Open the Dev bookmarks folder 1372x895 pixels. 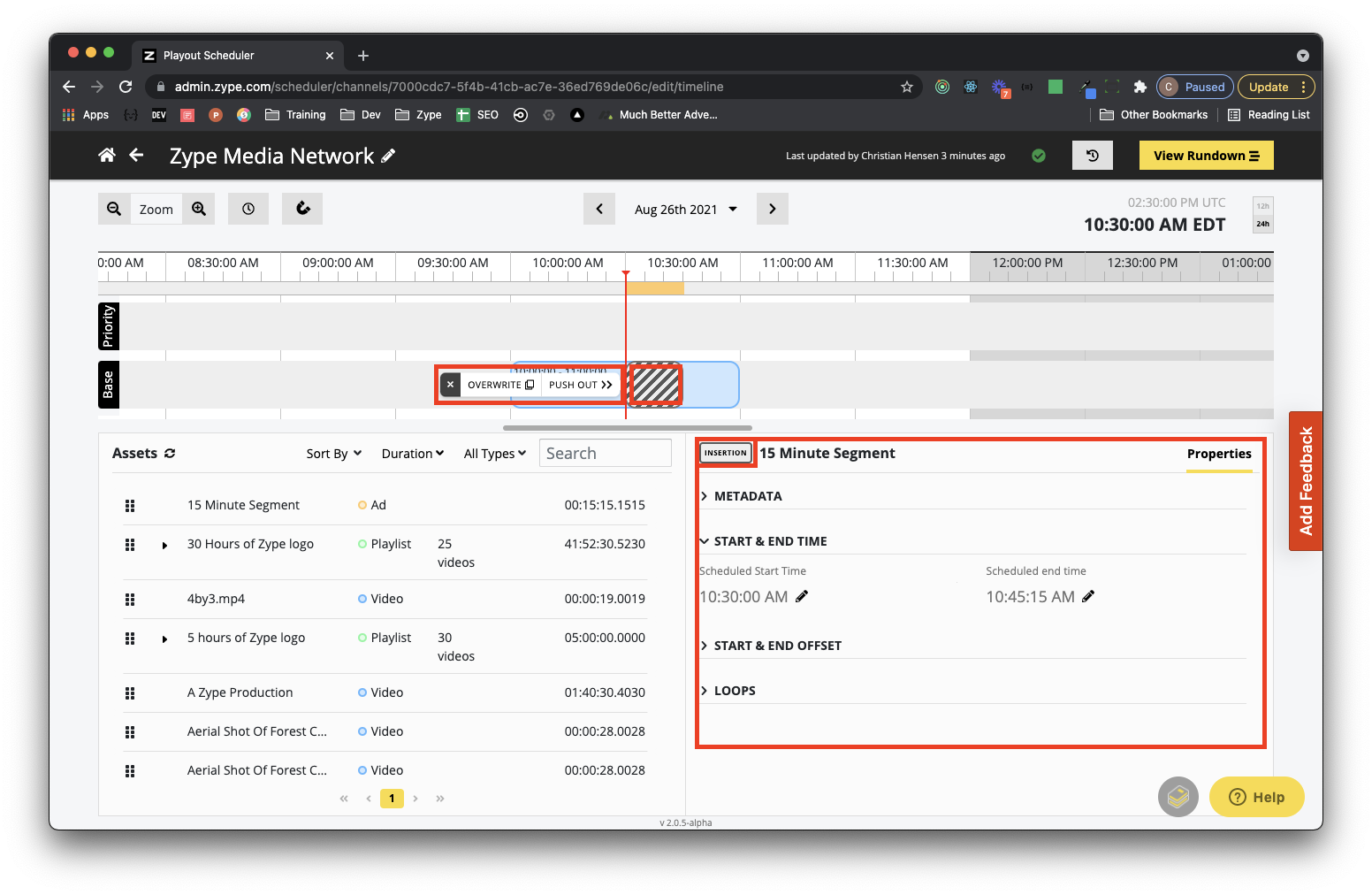pyautogui.click(x=361, y=115)
